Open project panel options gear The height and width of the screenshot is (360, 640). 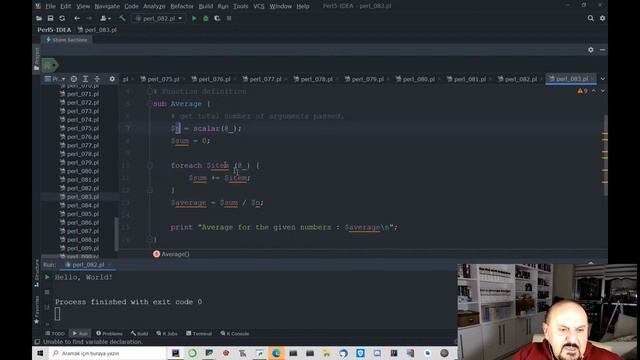click(112, 79)
